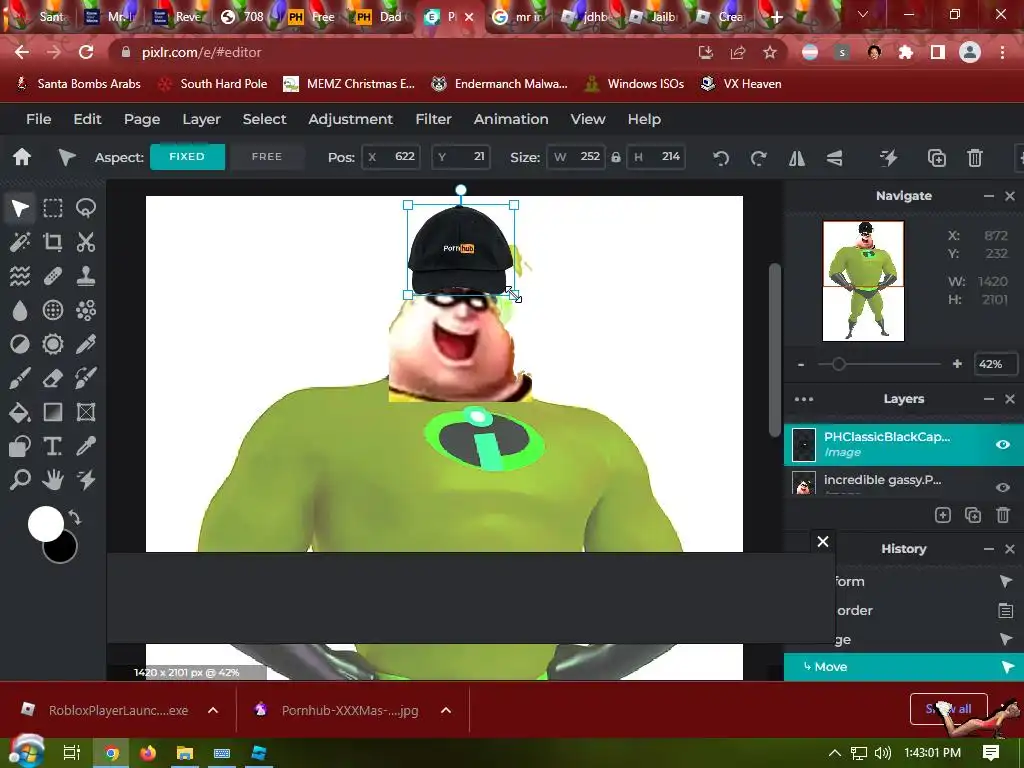Hide the incredible gassy layer

(1002, 487)
